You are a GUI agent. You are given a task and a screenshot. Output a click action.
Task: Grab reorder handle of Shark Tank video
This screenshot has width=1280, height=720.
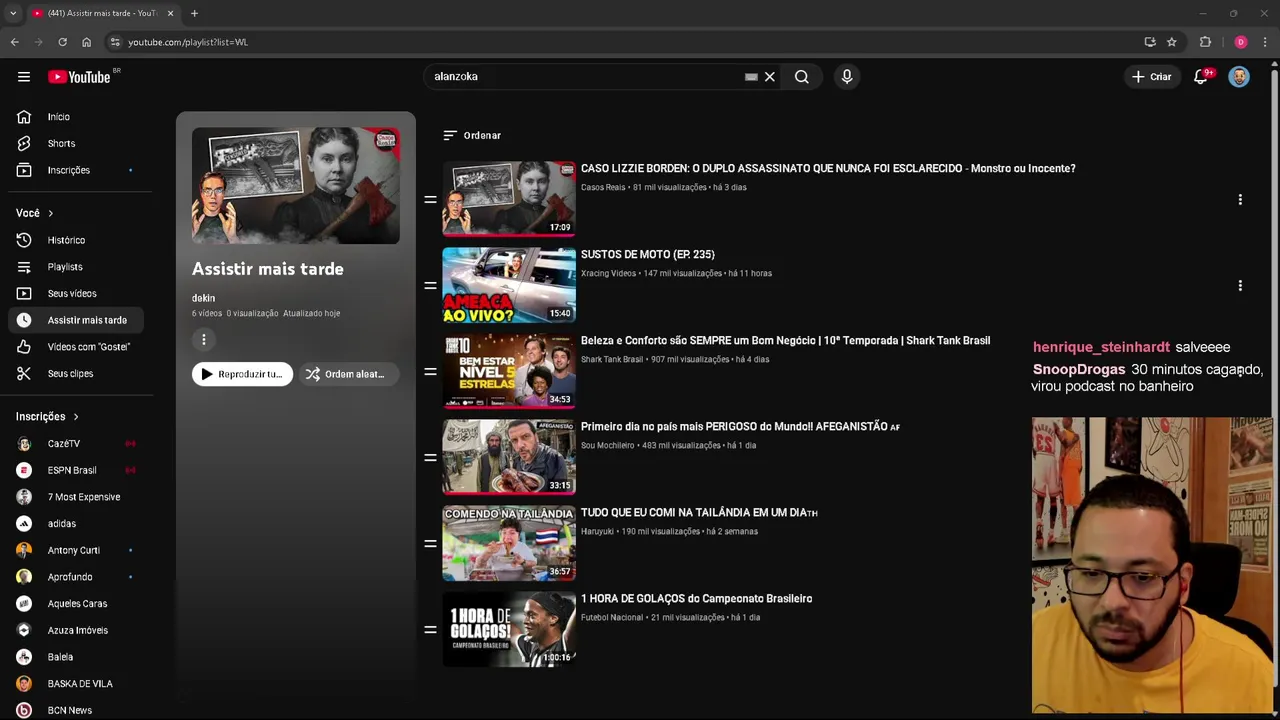coord(430,372)
